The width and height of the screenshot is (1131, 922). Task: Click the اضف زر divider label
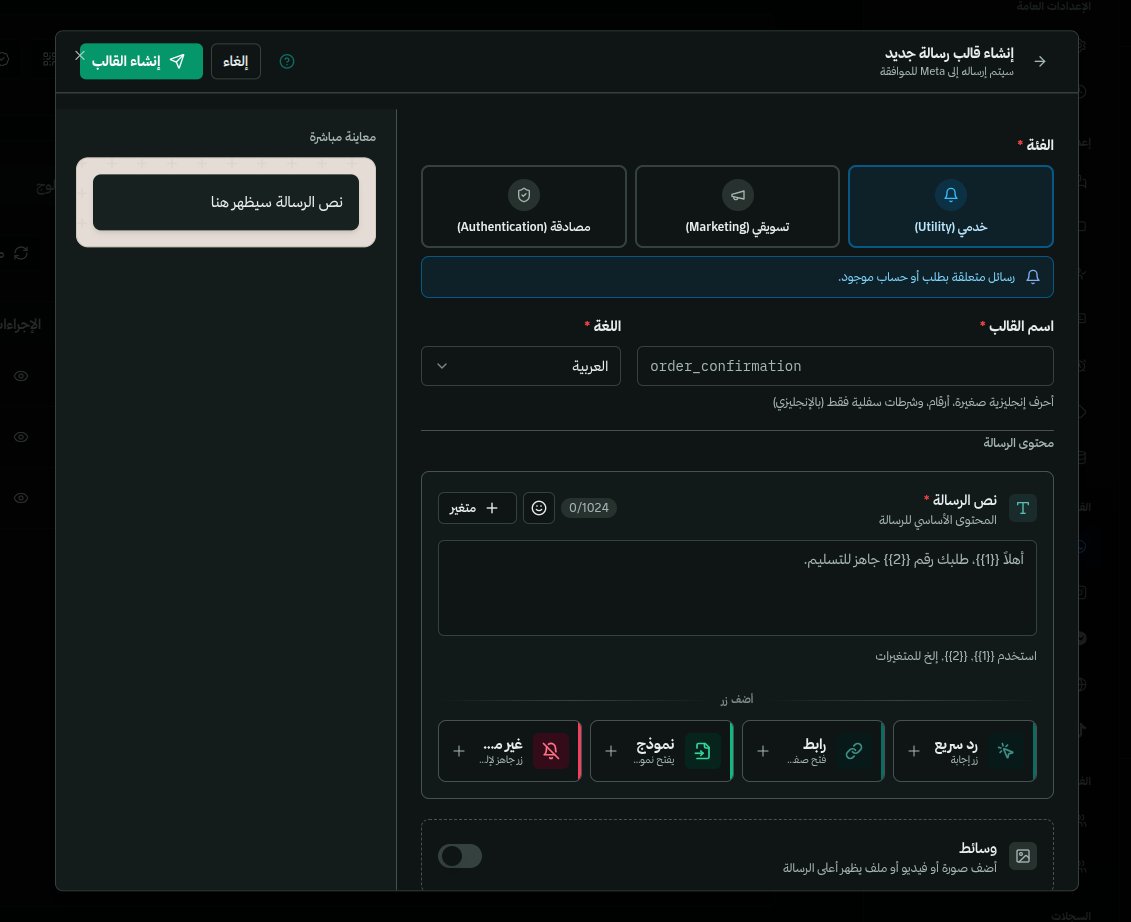[736, 699]
